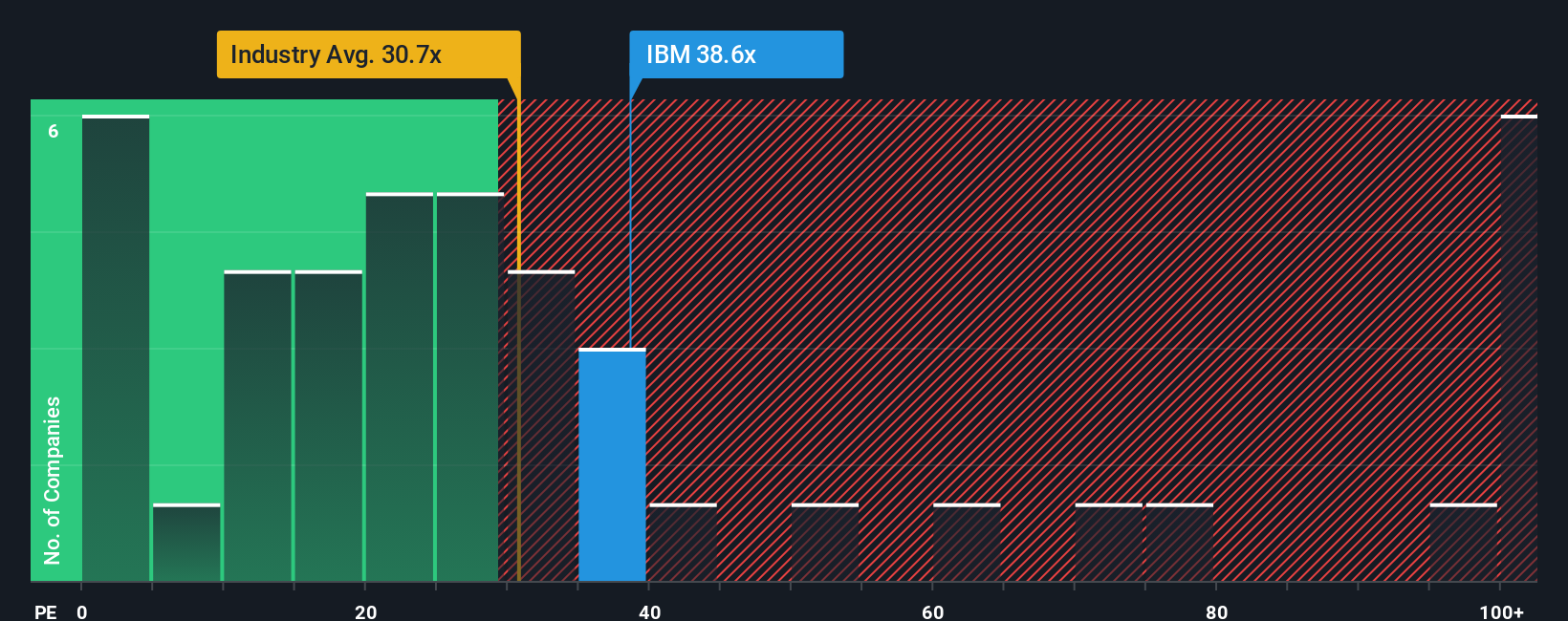Click the tallest bar at PE 0

(x=116, y=349)
